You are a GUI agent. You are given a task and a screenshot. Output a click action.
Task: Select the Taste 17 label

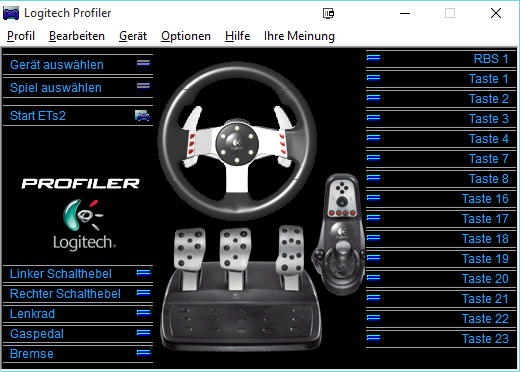[x=485, y=219]
